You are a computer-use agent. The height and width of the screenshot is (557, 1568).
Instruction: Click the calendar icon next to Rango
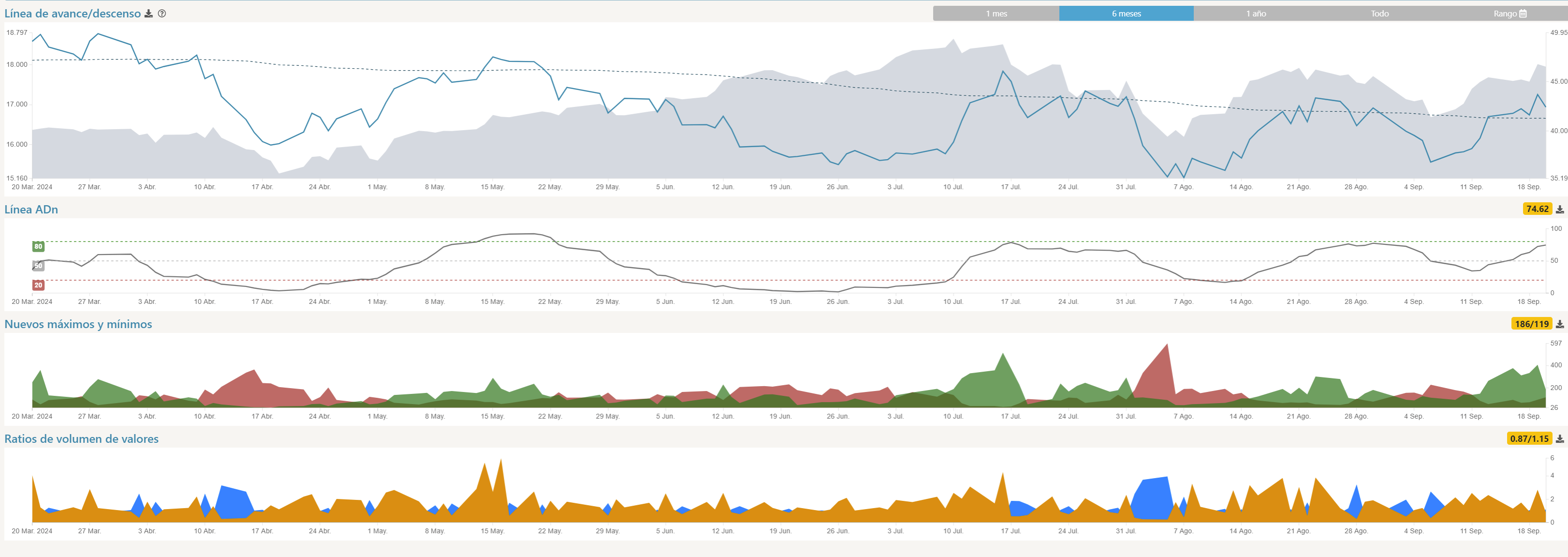(x=1523, y=14)
